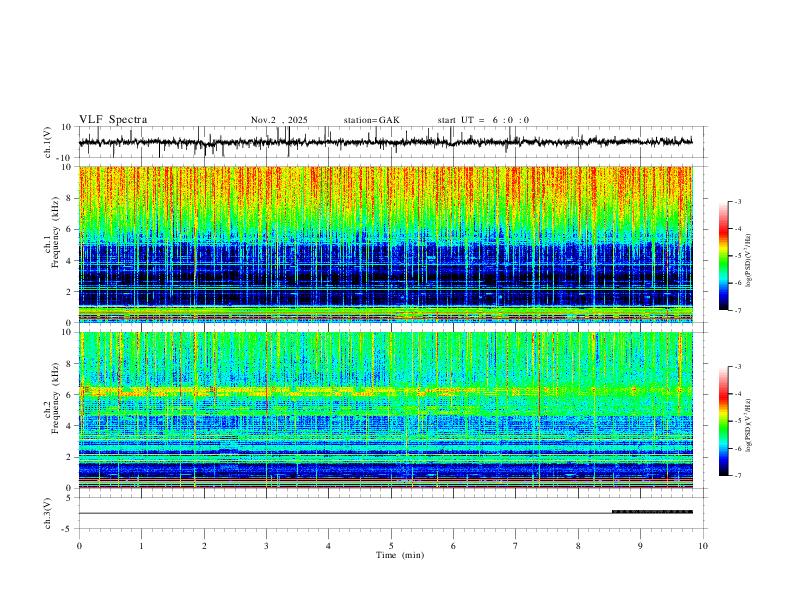792x612 pixels.
Task: Click the "0" time axis tick label
Action: click(x=79, y=546)
